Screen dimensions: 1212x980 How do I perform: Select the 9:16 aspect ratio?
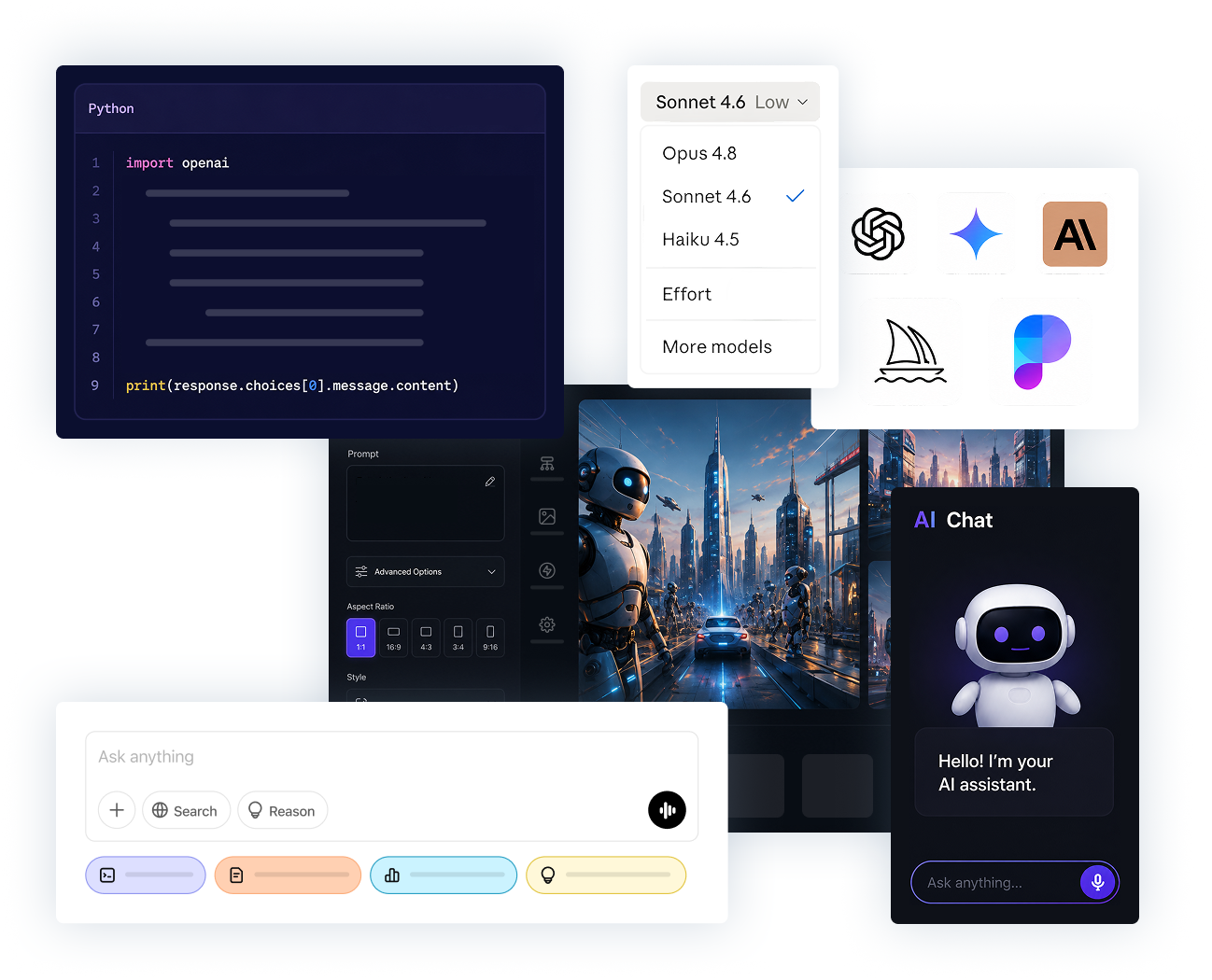tap(490, 637)
